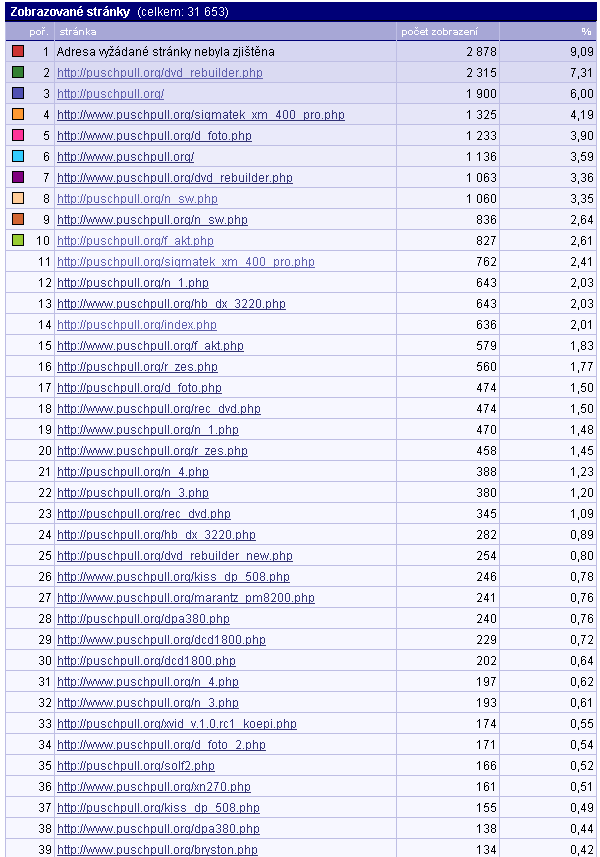This screenshot has height=857, width=600.
Task: Click the 'stránka' column header
Action: 78,32
